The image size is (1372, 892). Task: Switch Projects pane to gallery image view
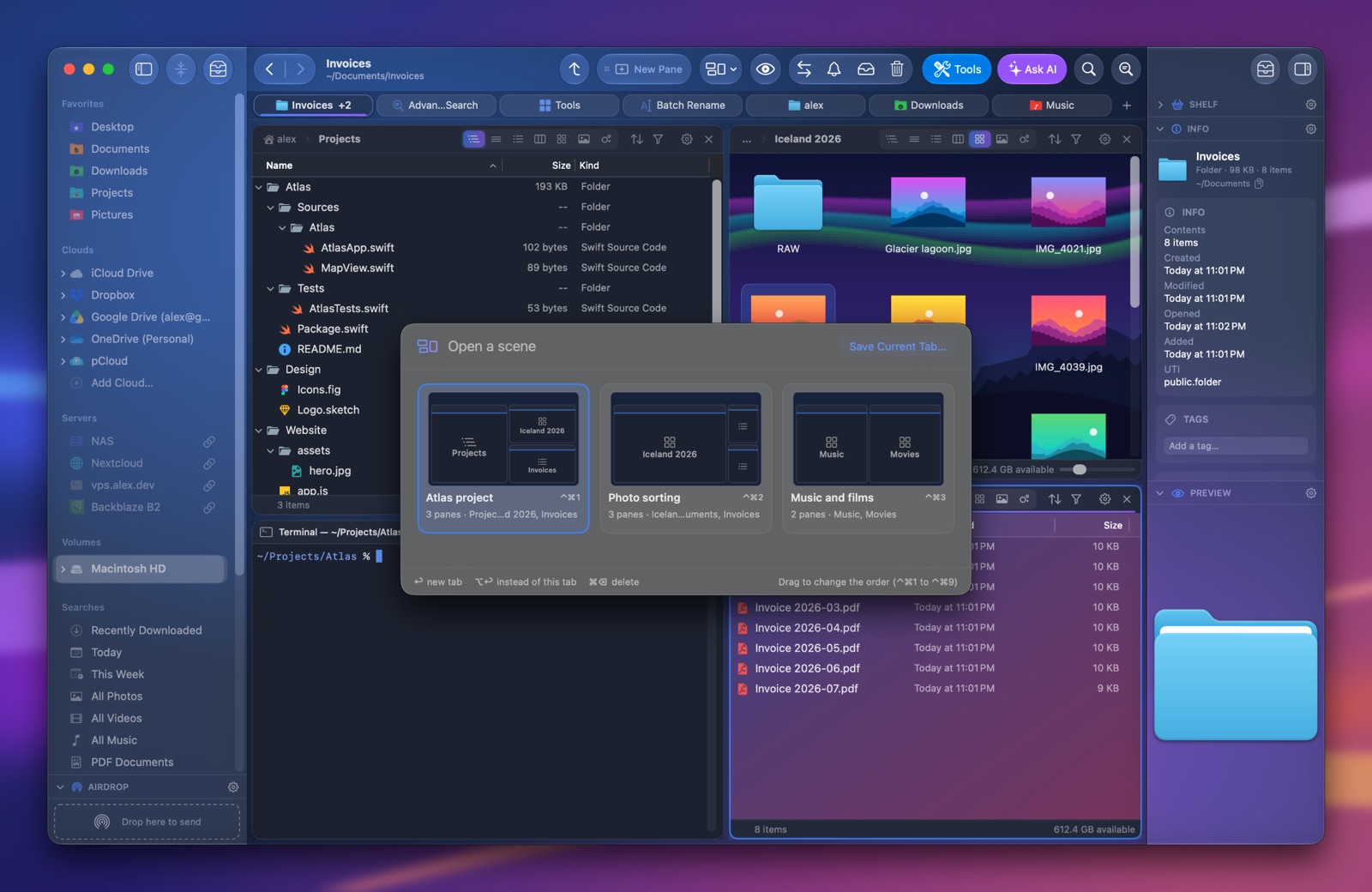[x=584, y=139]
